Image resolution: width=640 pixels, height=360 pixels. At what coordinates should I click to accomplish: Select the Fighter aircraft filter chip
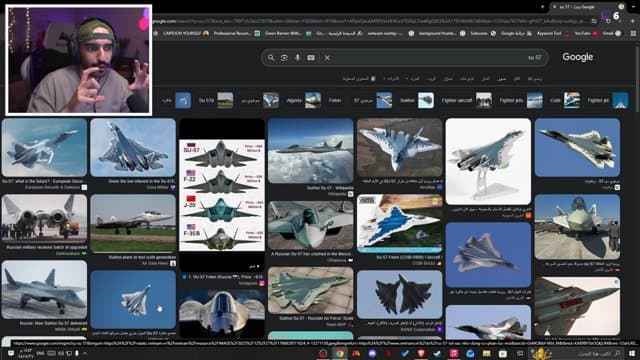pyautogui.click(x=467, y=100)
